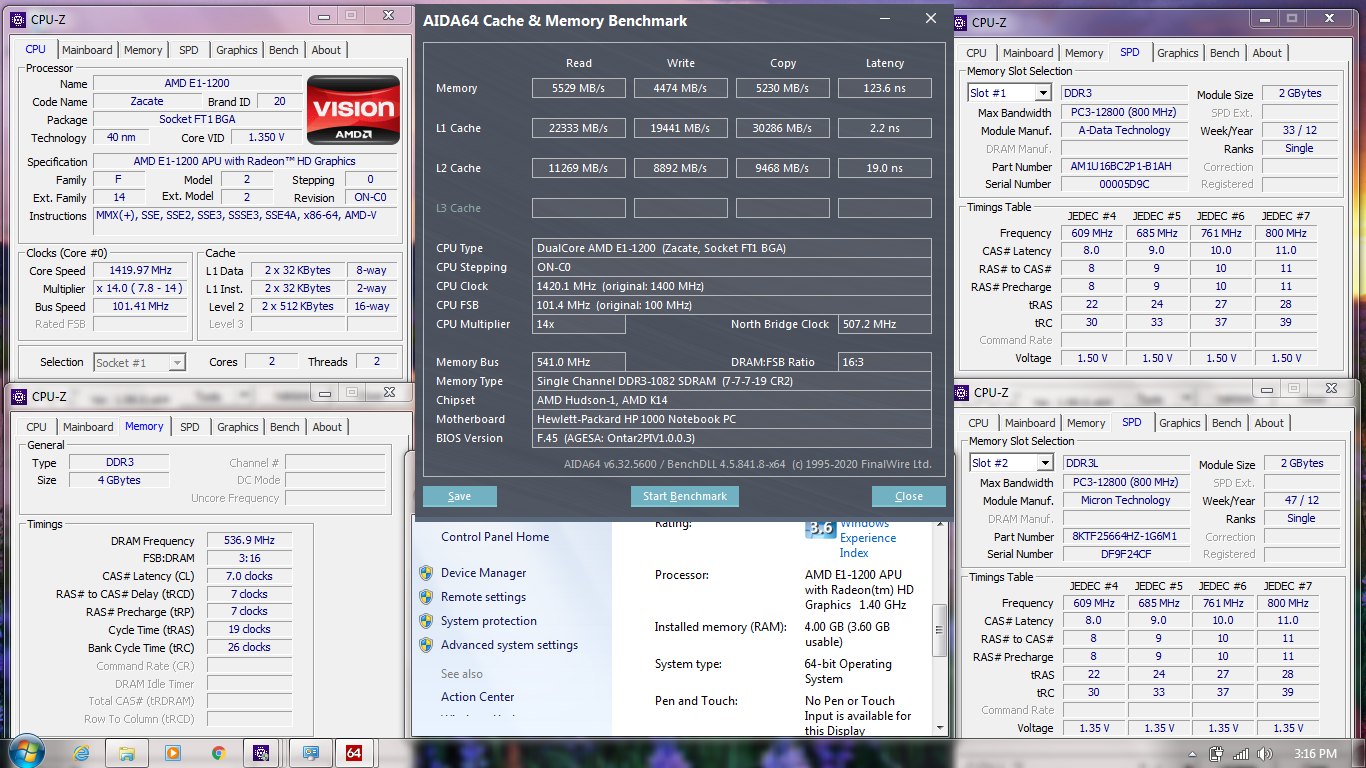
Task: Click title icon of CPU-Z Slot #1 window
Action: pos(960,22)
